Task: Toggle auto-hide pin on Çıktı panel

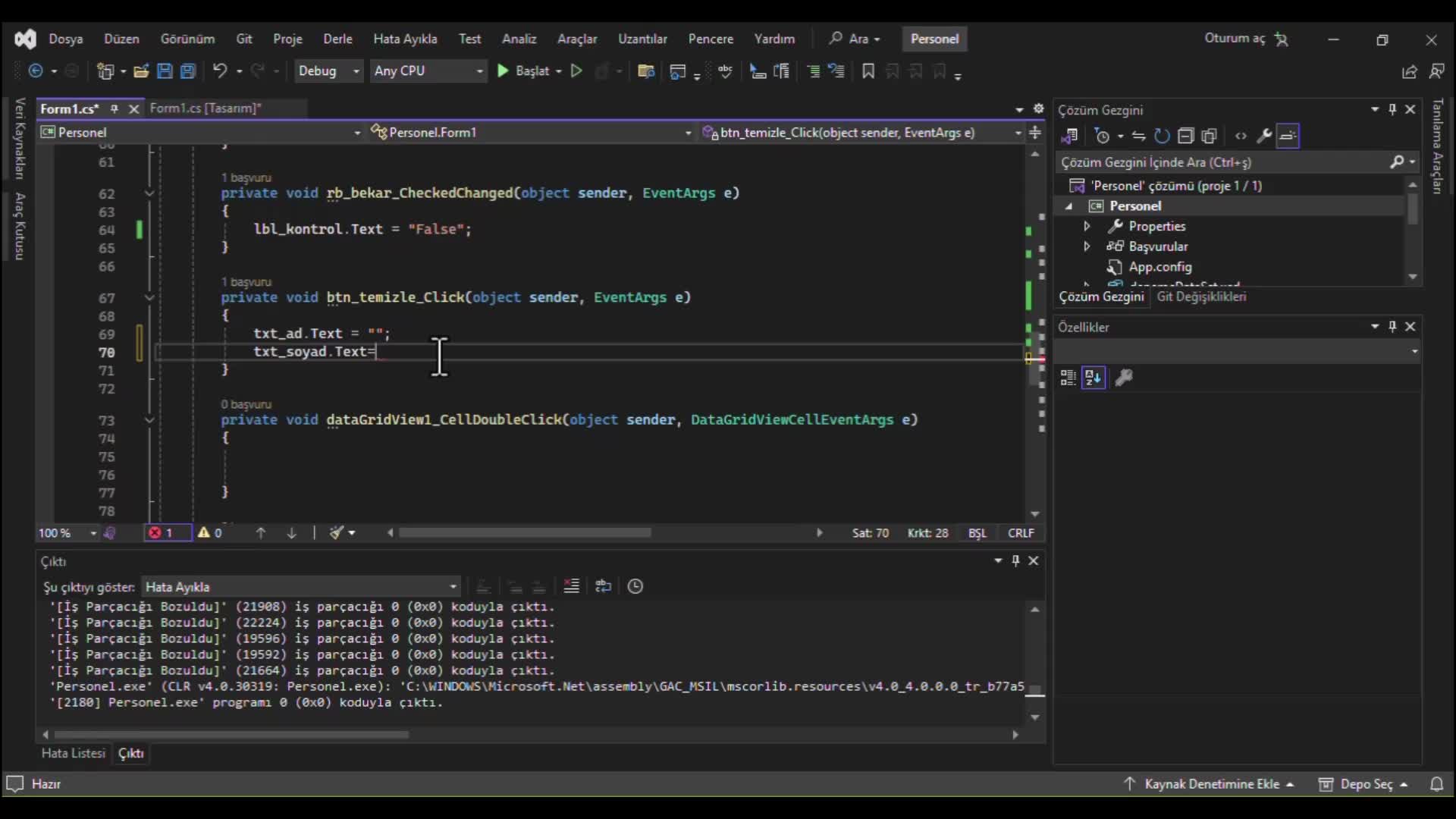Action: (1016, 560)
